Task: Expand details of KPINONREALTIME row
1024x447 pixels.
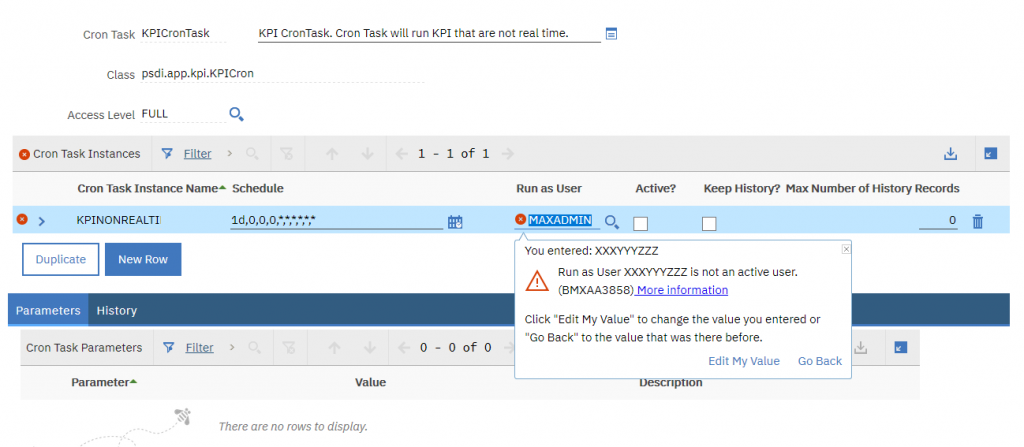Action: pos(42,222)
